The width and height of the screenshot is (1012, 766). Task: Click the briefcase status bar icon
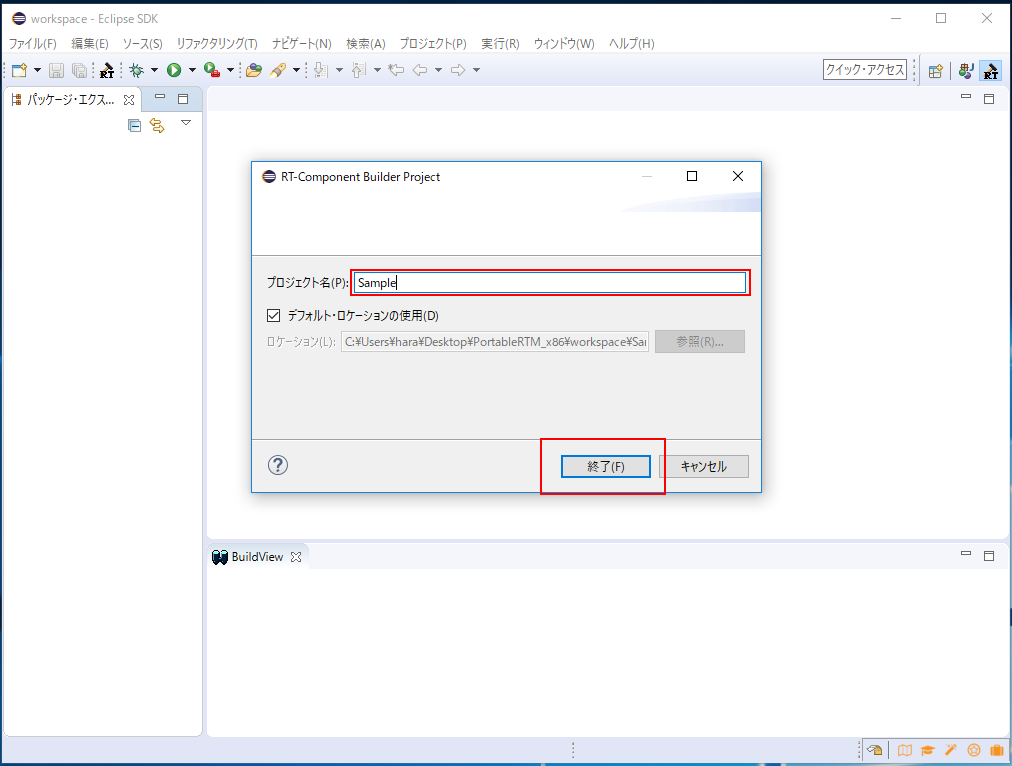997,750
